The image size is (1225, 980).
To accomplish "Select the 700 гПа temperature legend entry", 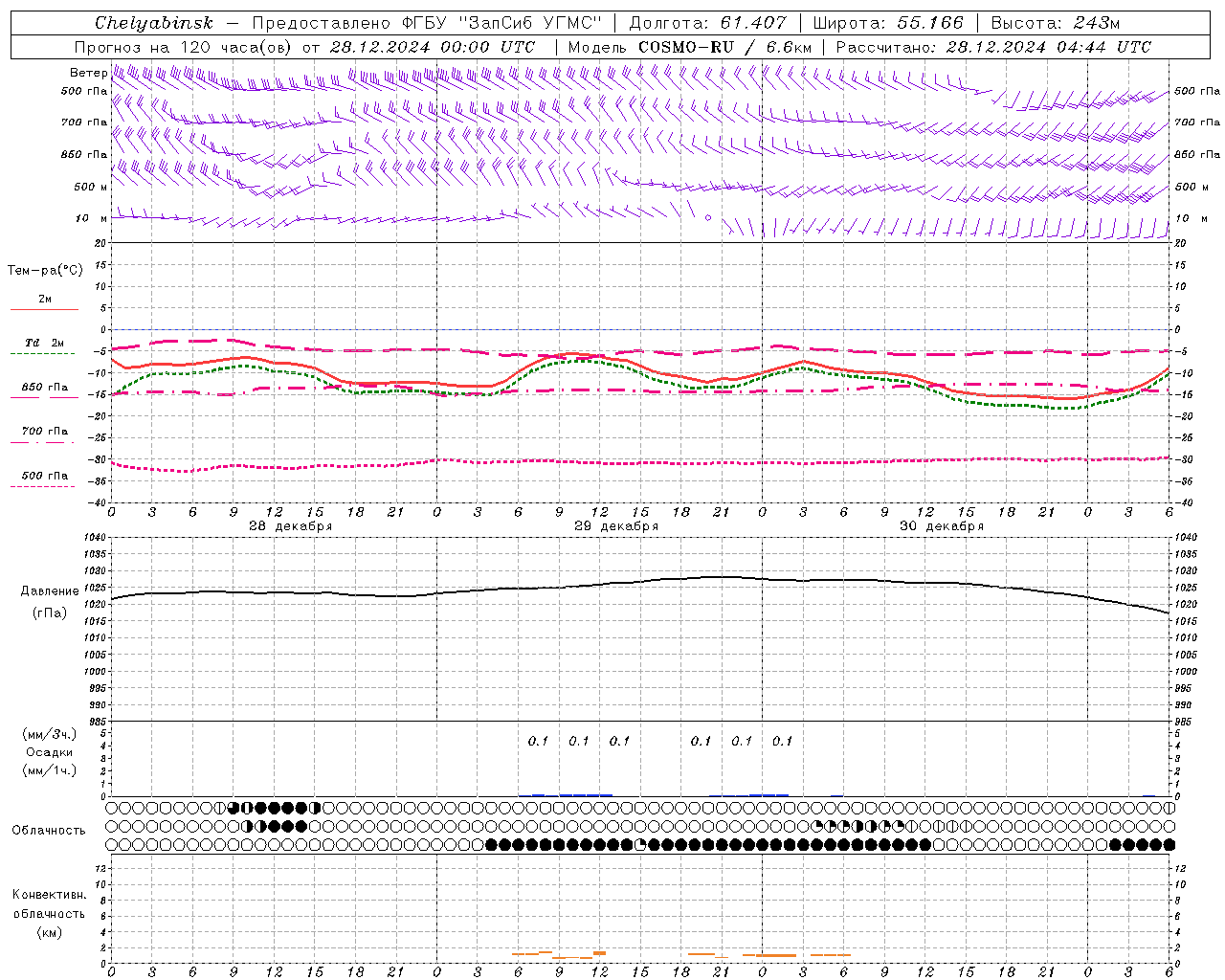I will pyautogui.click(x=45, y=431).
